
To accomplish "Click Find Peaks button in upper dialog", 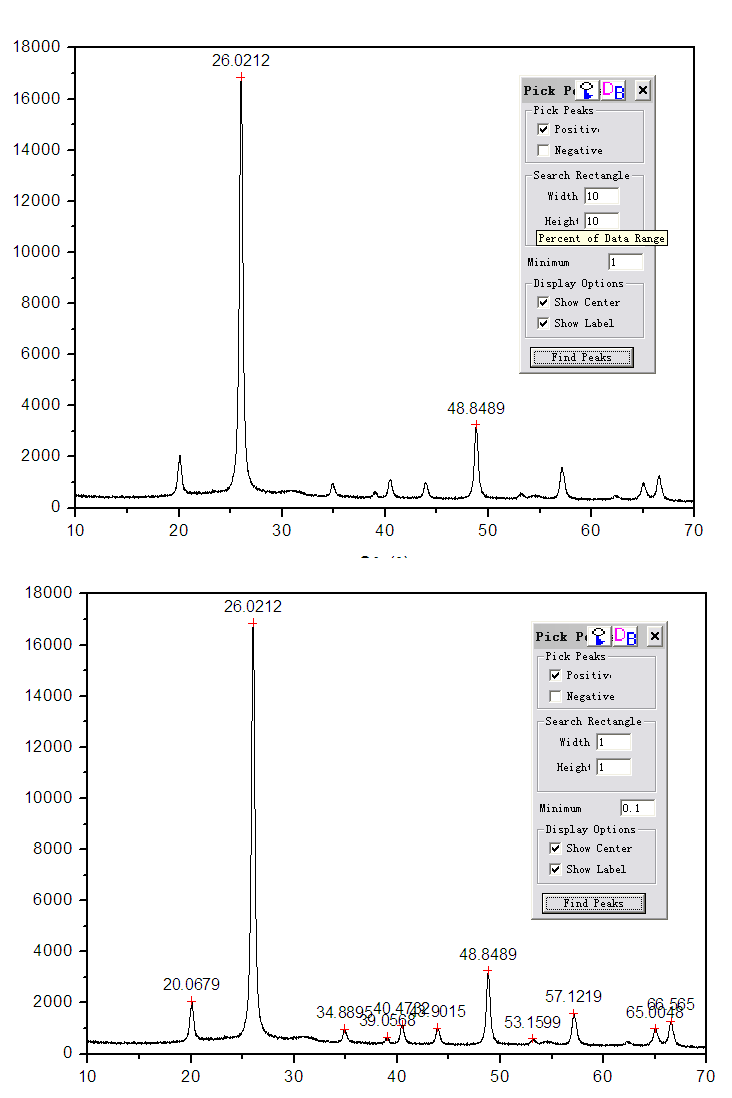I will [x=581, y=357].
